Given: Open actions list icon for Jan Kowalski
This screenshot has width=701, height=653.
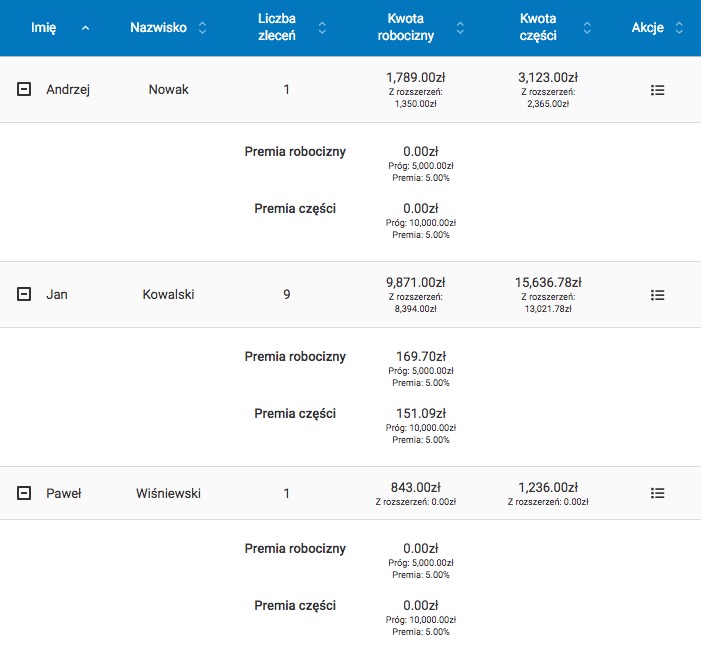Looking at the screenshot, I should point(657,295).
